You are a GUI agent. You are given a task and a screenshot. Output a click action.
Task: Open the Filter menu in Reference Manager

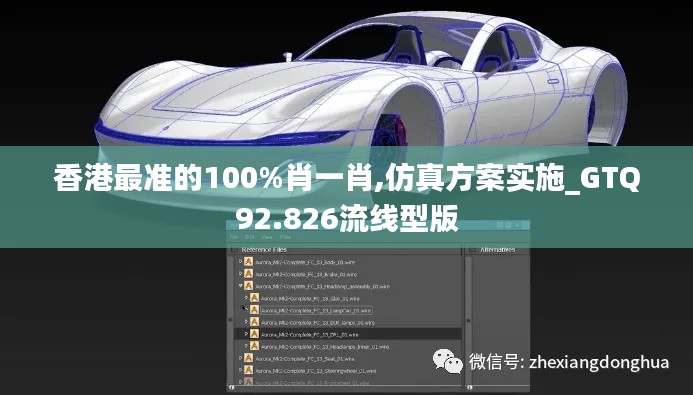pos(285,237)
